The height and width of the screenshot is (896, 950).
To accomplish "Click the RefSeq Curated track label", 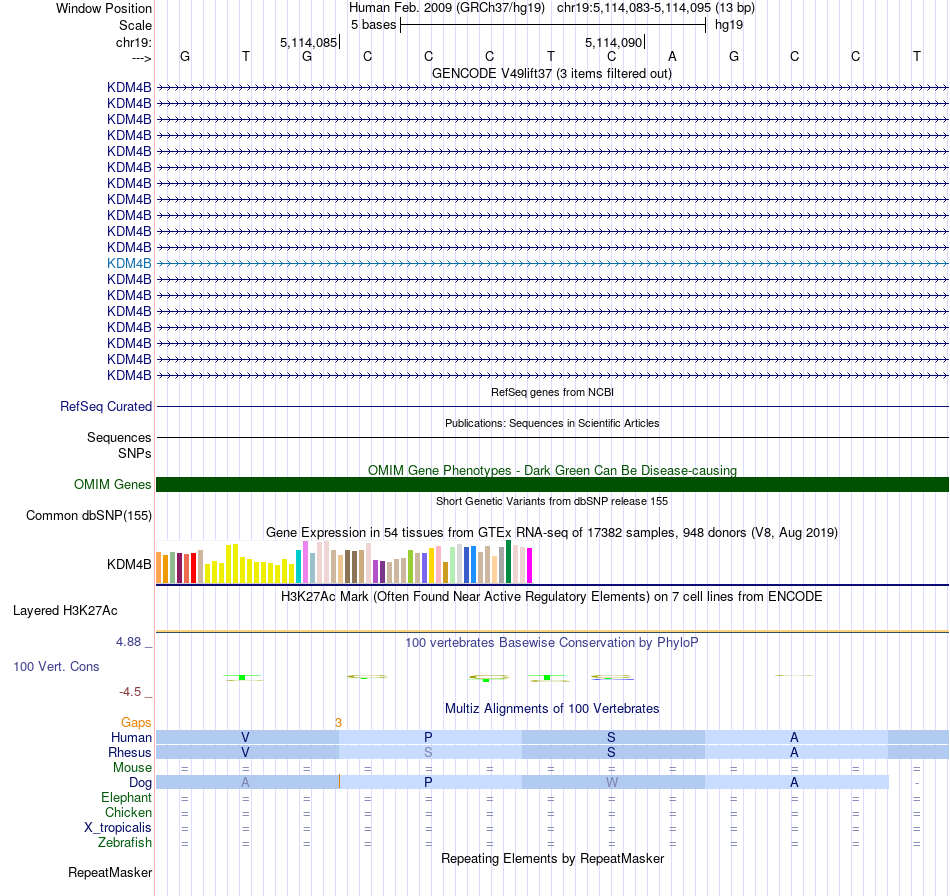I will pyautogui.click(x=105, y=407).
